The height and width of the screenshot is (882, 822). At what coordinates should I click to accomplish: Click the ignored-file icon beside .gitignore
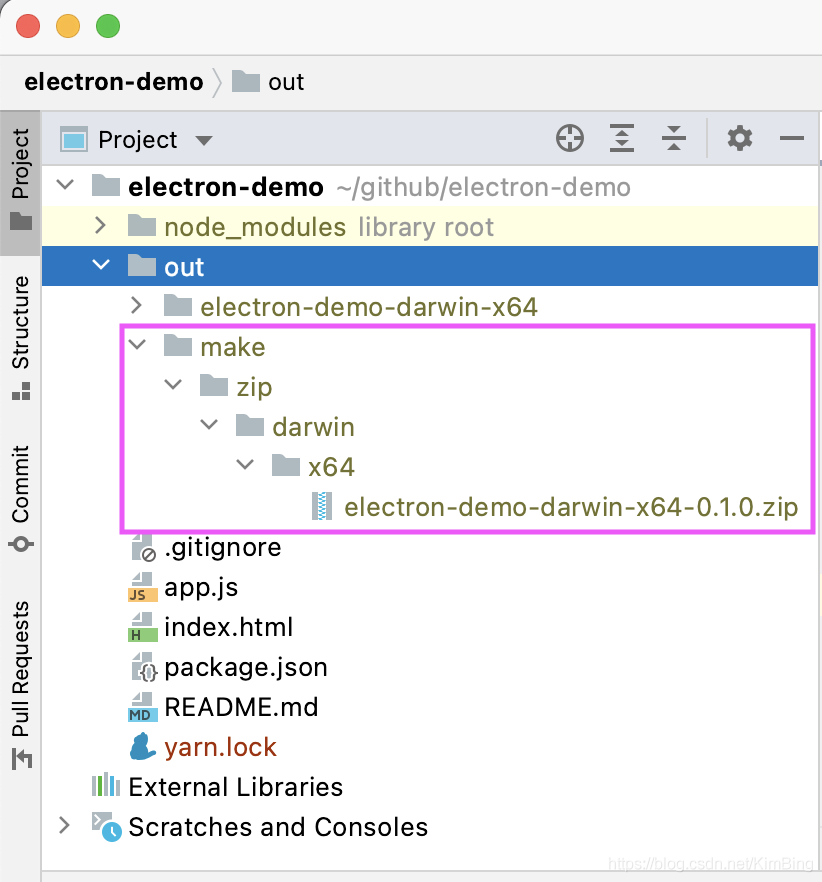pos(141,547)
